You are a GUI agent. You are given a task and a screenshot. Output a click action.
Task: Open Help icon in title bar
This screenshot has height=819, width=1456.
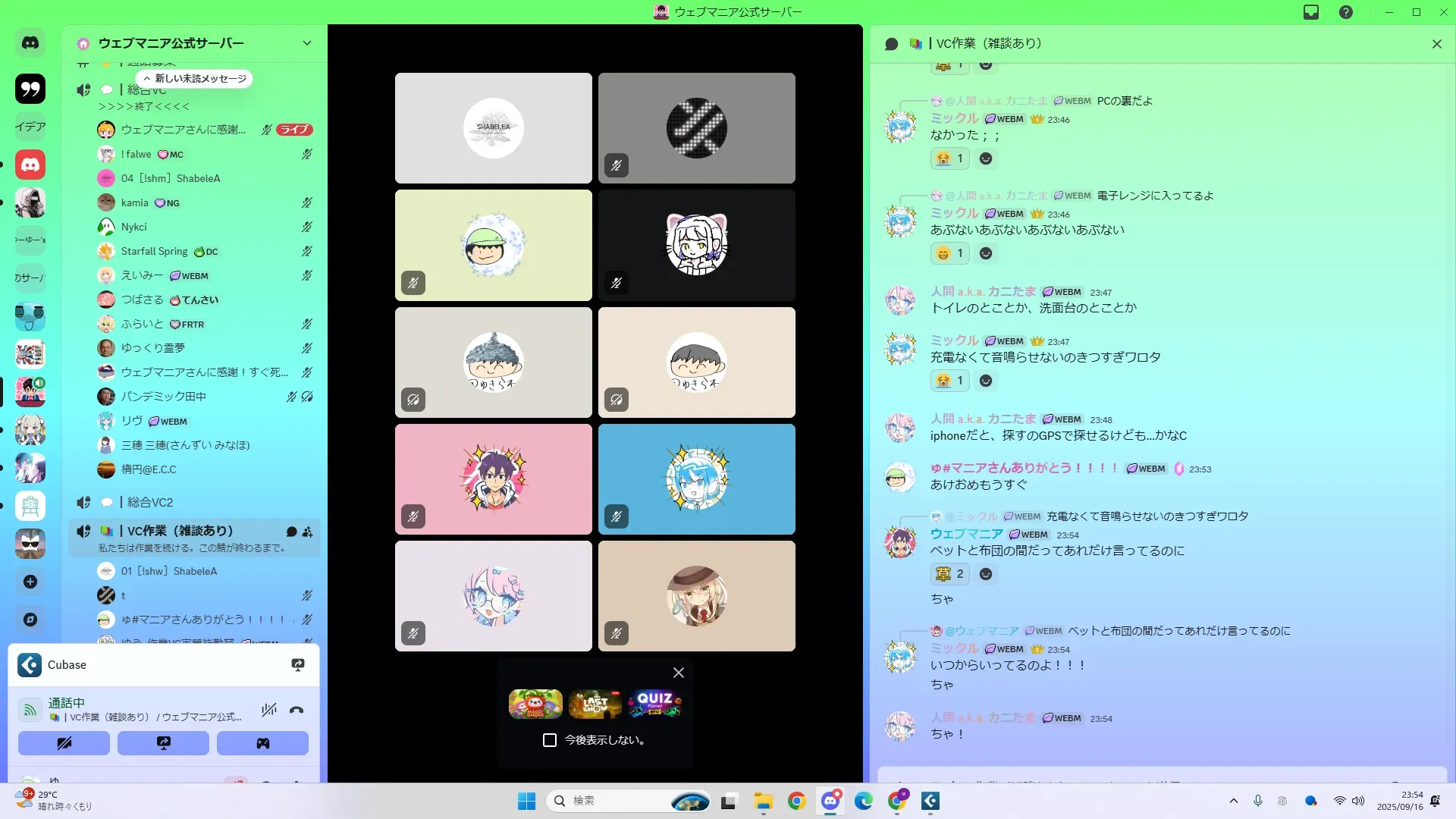(x=1346, y=12)
